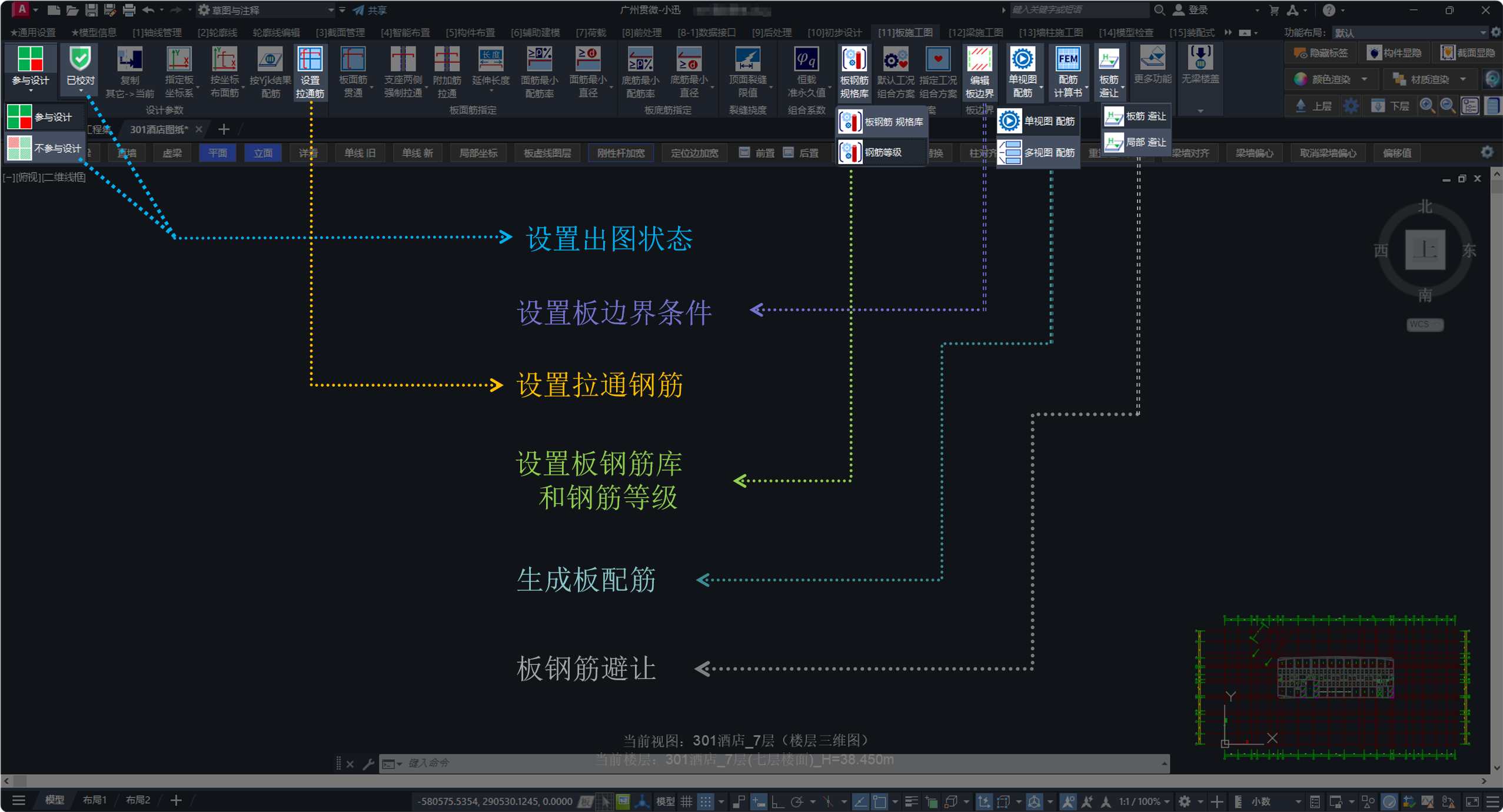1503x812 pixels.
Task: Click 偏移值 button
Action: (1396, 153)
